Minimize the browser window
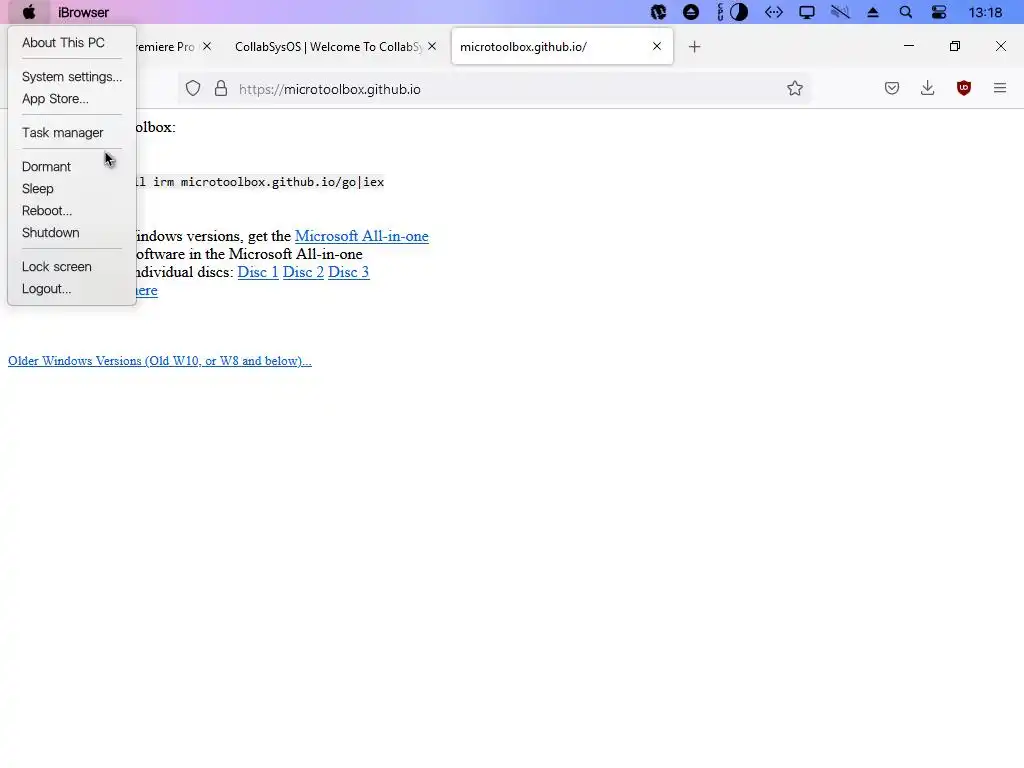The height and width of the screenshot is (768, 1024). [909, 46]
